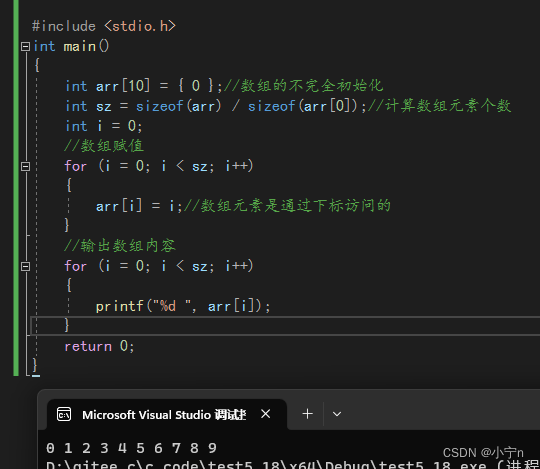Click the CSDN watermark text
The image size is (540, 469).
click(483, 452)
